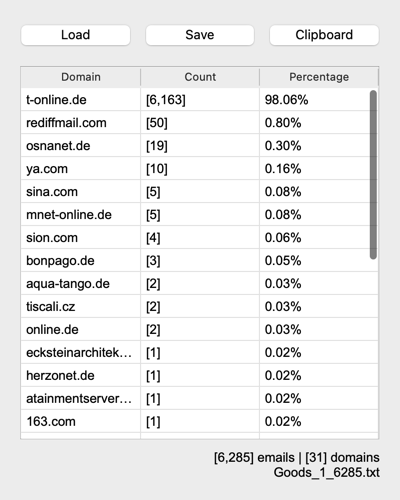Viewport: 400px width, 500px height.
Task: Sort by the Domain column header
Action: tap(81, 77)
